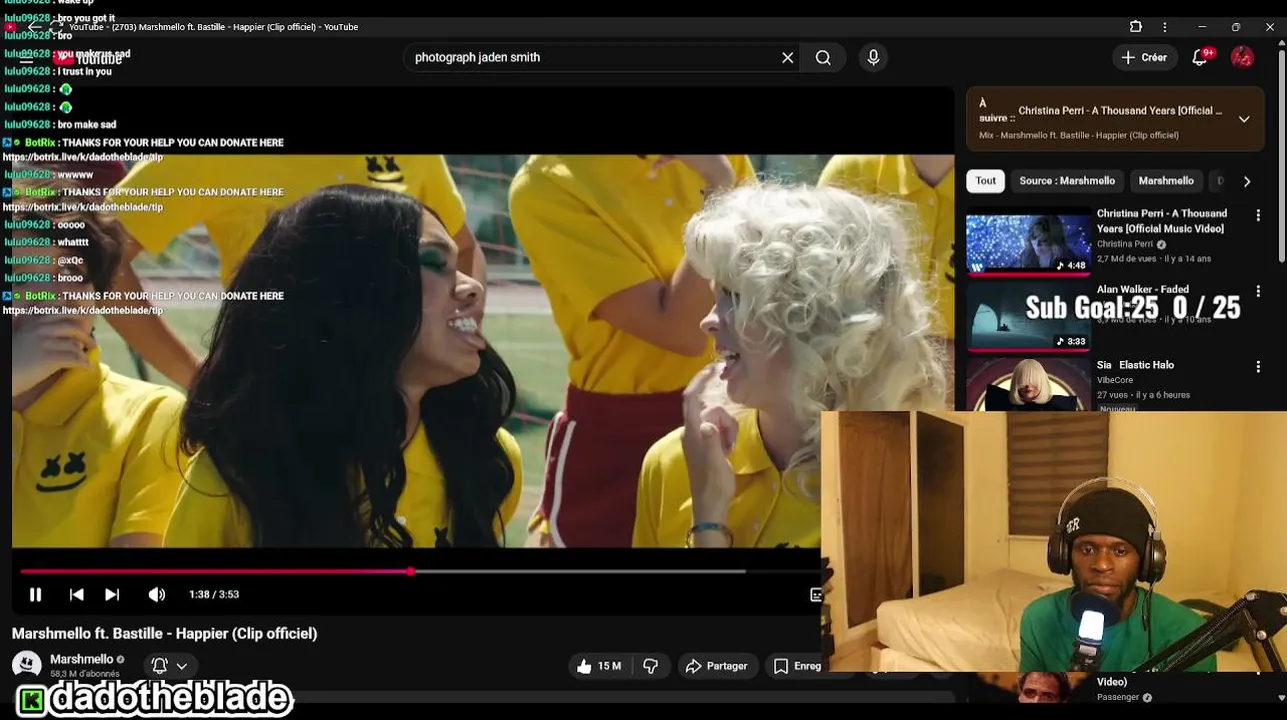Open subscription notification bell dropdown
Viewport: 1287px width, 720px height.
pos(169,666)
